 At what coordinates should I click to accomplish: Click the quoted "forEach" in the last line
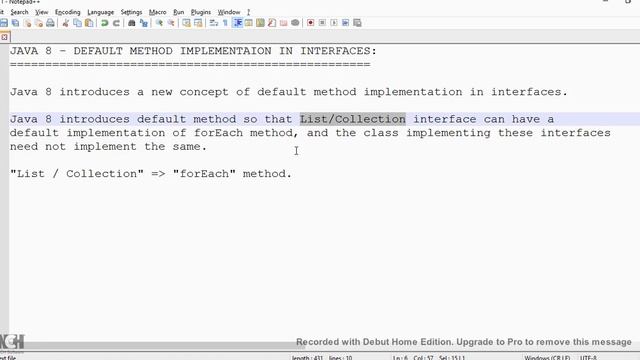204,174
